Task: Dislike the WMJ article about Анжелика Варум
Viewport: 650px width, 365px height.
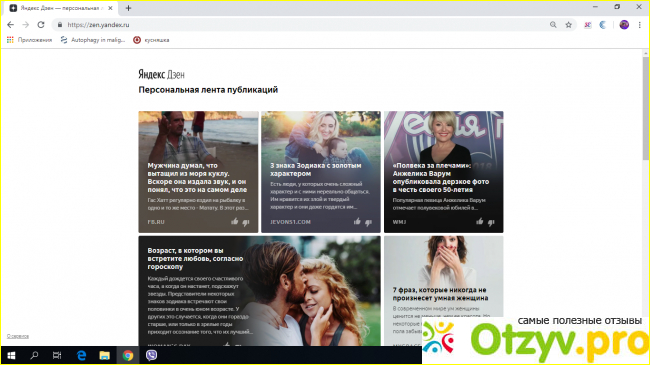Action: coord(491,222)
